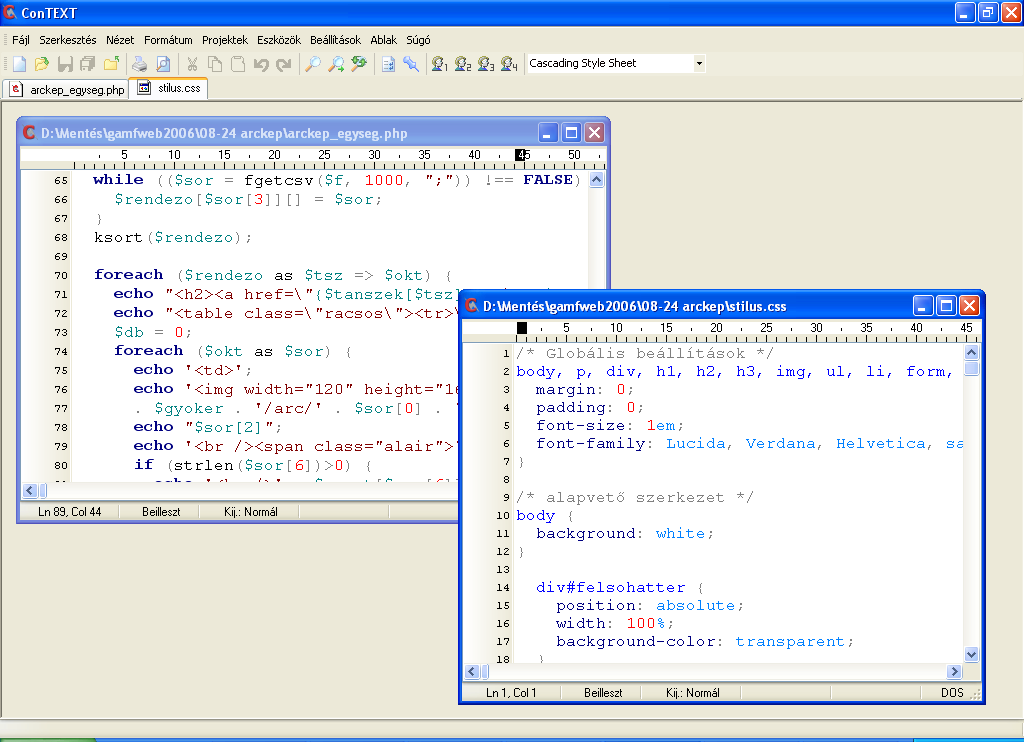This screenshot has width=1024, height=742.
Task: Switch to the arckep_egyseg.php tab
Action: pyautogui.click(x=66, y=89)
